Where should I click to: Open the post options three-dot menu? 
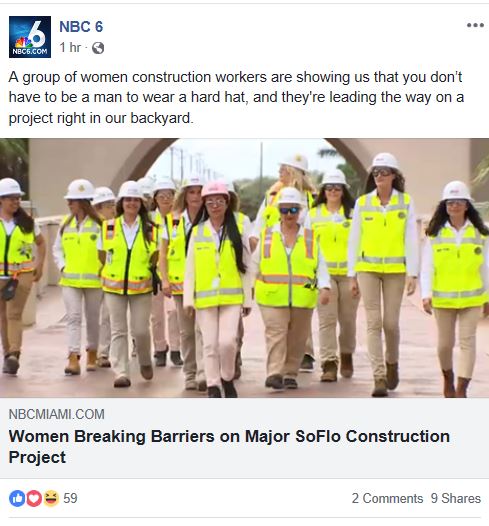pos(475,25)
